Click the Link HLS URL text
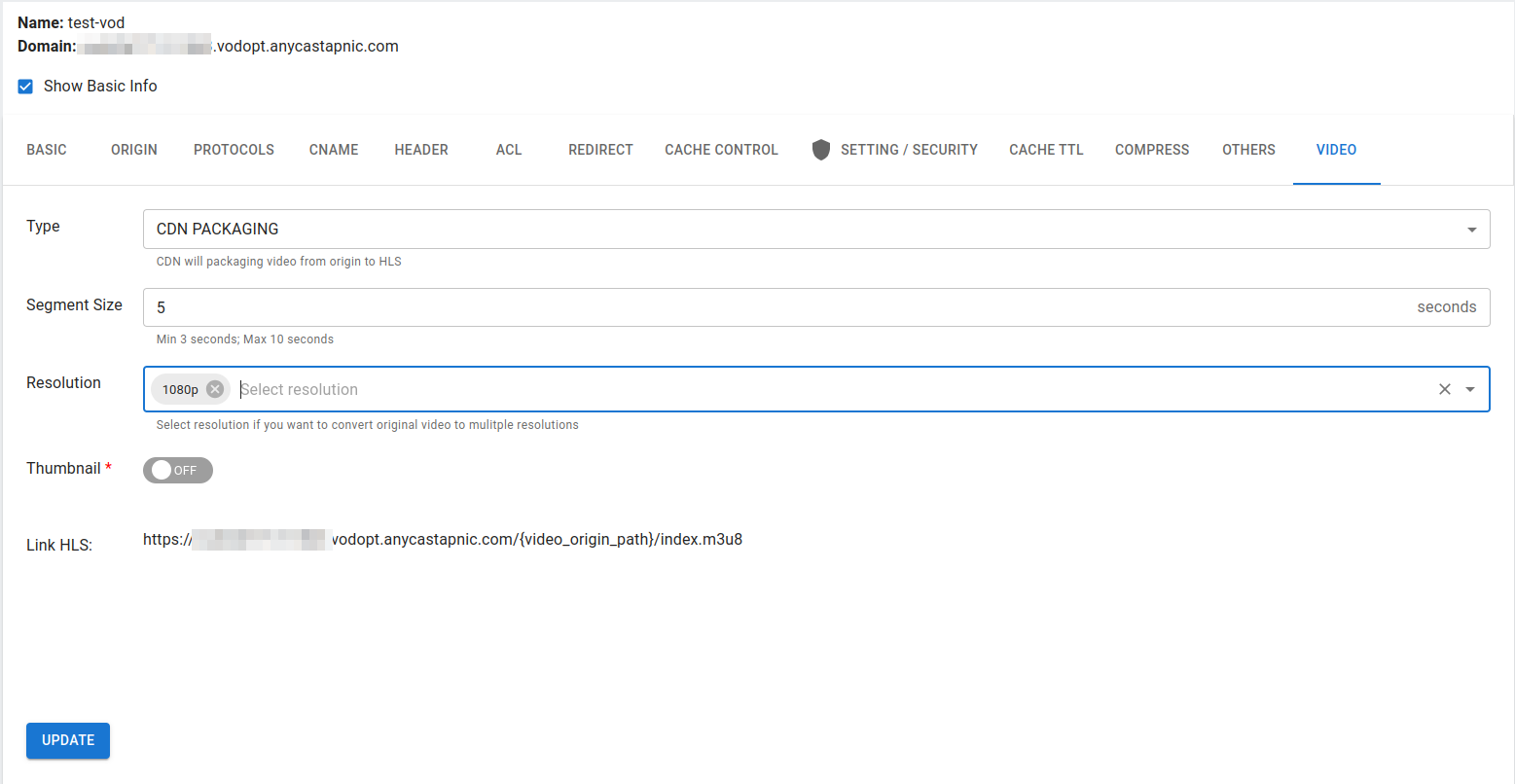The image size is (1515, 784). coord(443,540)
